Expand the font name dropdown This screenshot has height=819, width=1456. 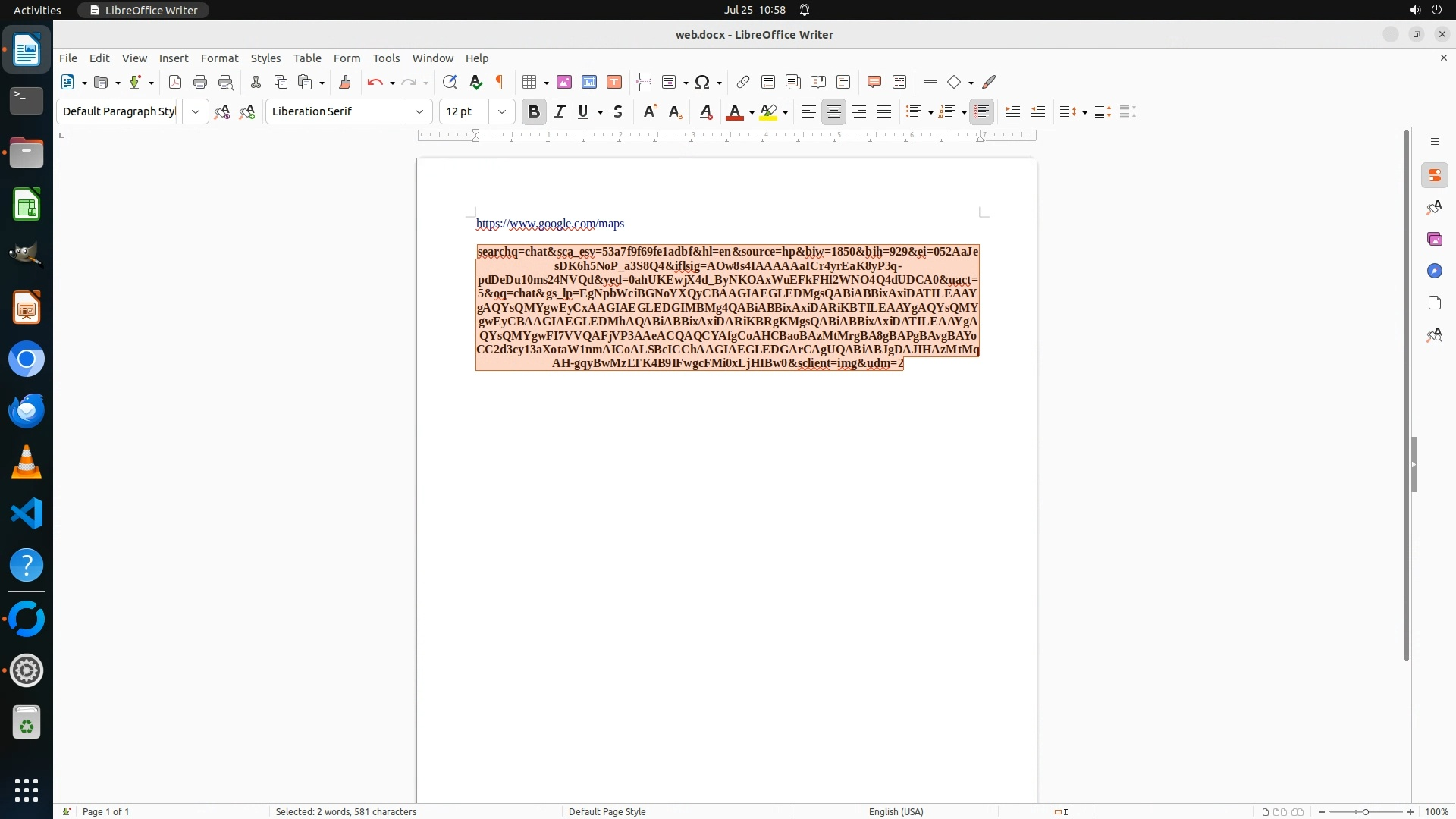click(x=419, y=111)
